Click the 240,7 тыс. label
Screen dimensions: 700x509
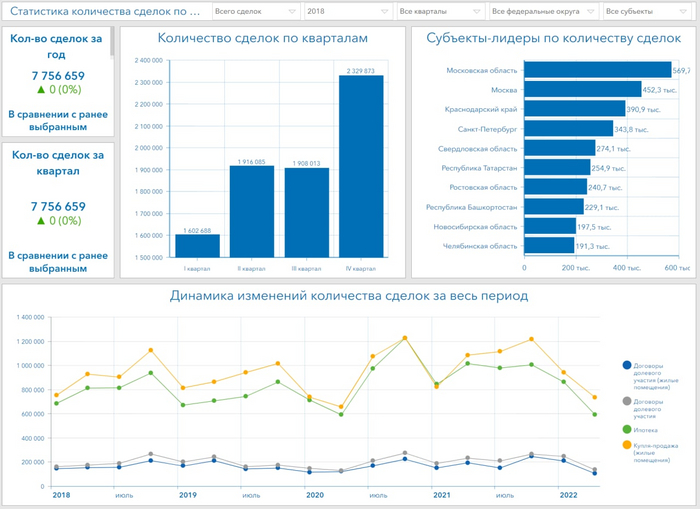[605, 188]
